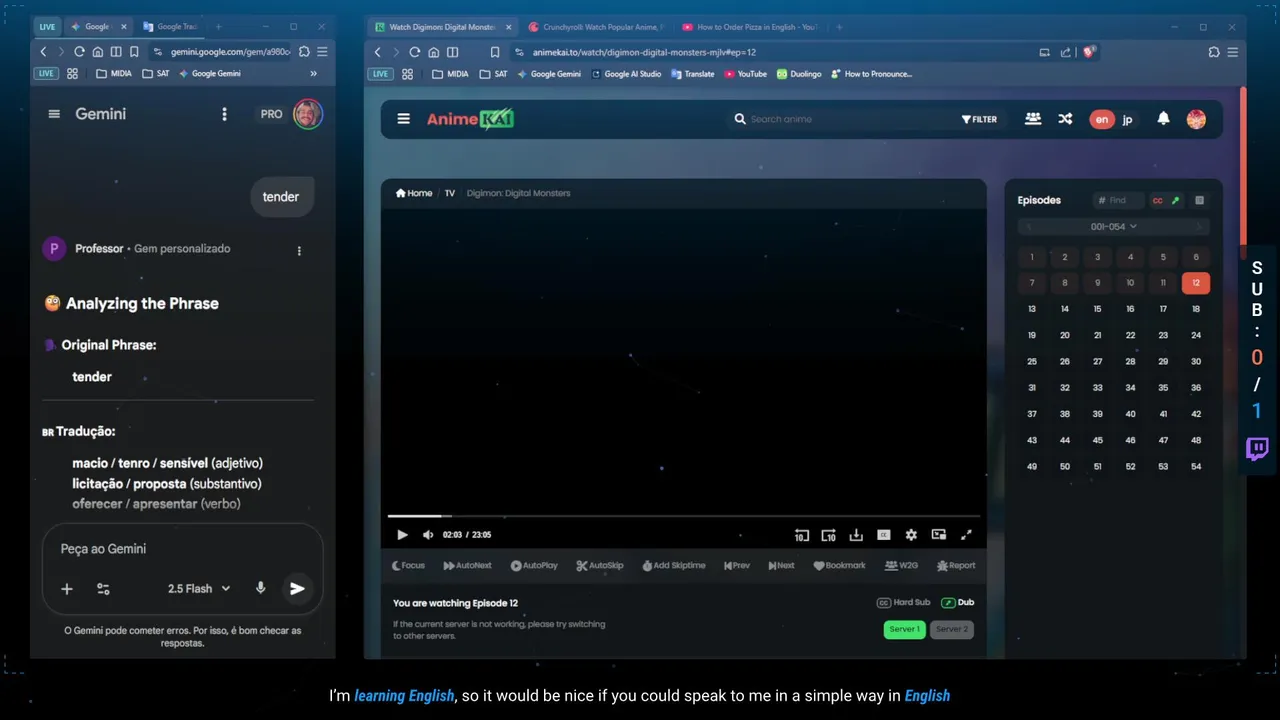Open AnimeKai notifications bell

(1163, 119)
